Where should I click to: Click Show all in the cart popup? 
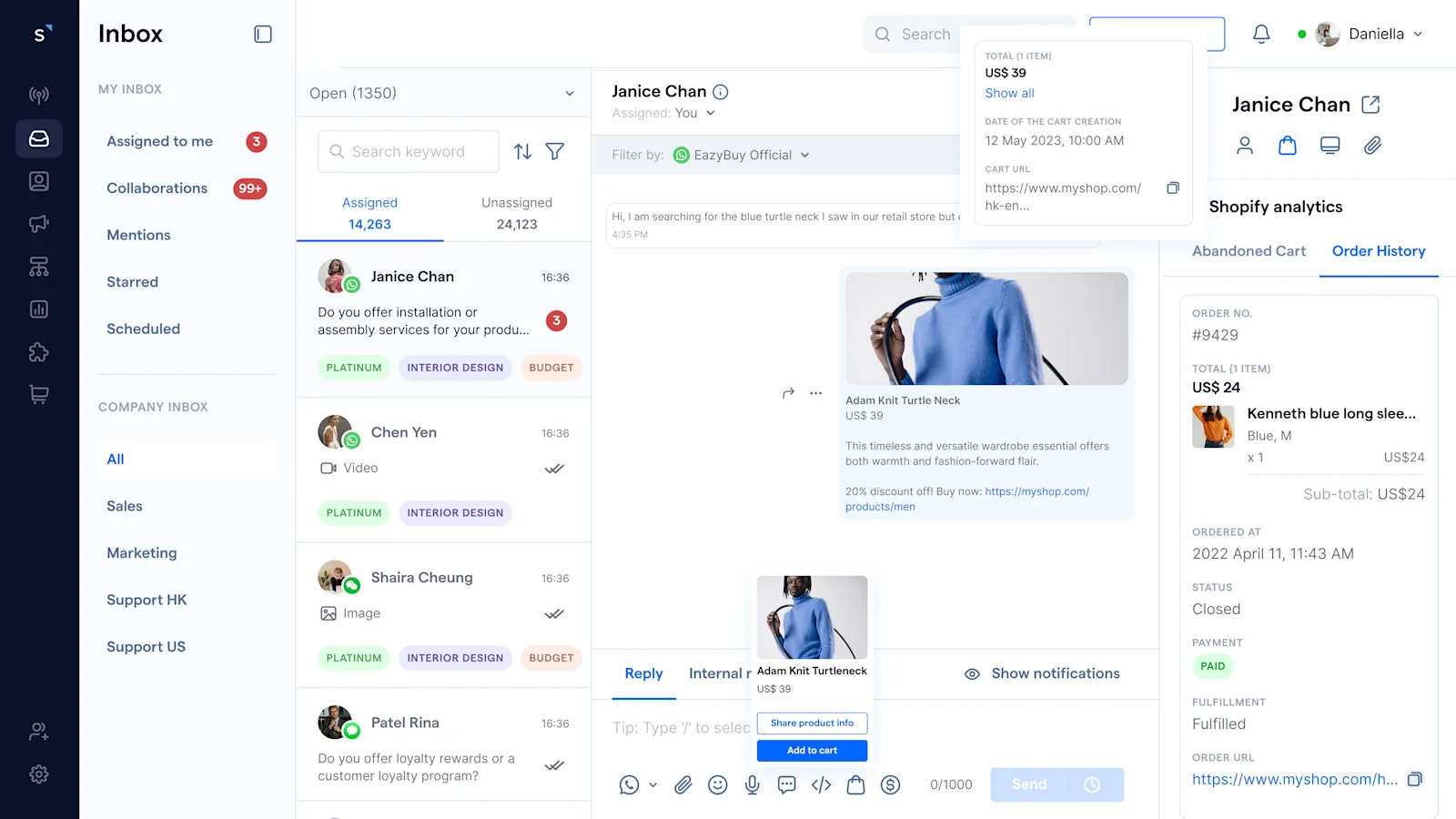[1008, 93]
